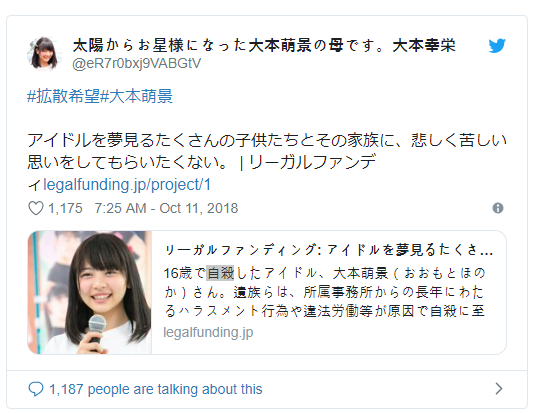This screenshot has width=536, height=413.
Task: Click the author display name 大本幸栄
Action: [x=424, y=45]
